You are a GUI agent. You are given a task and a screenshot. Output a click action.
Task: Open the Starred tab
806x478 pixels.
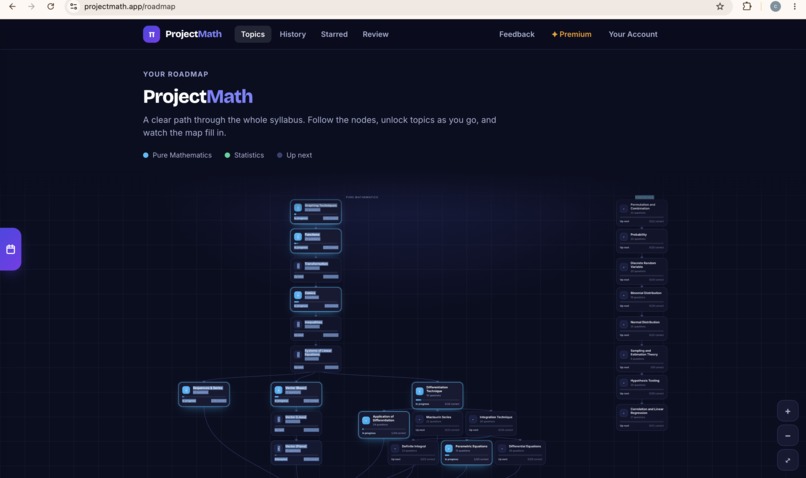coord(334,34)
